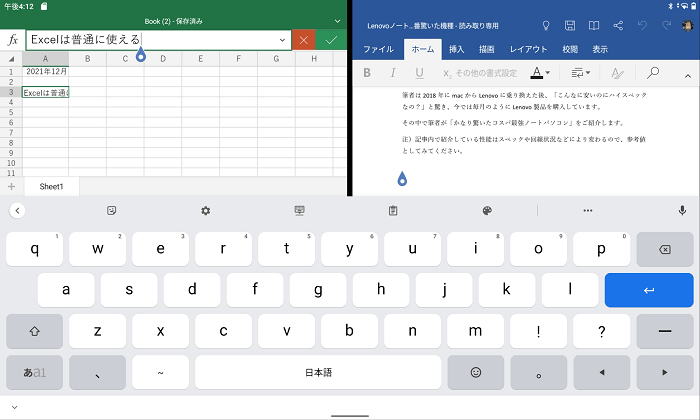
Task: Expand the Excel title bar chevron
Action: click(x=338, y=21)
